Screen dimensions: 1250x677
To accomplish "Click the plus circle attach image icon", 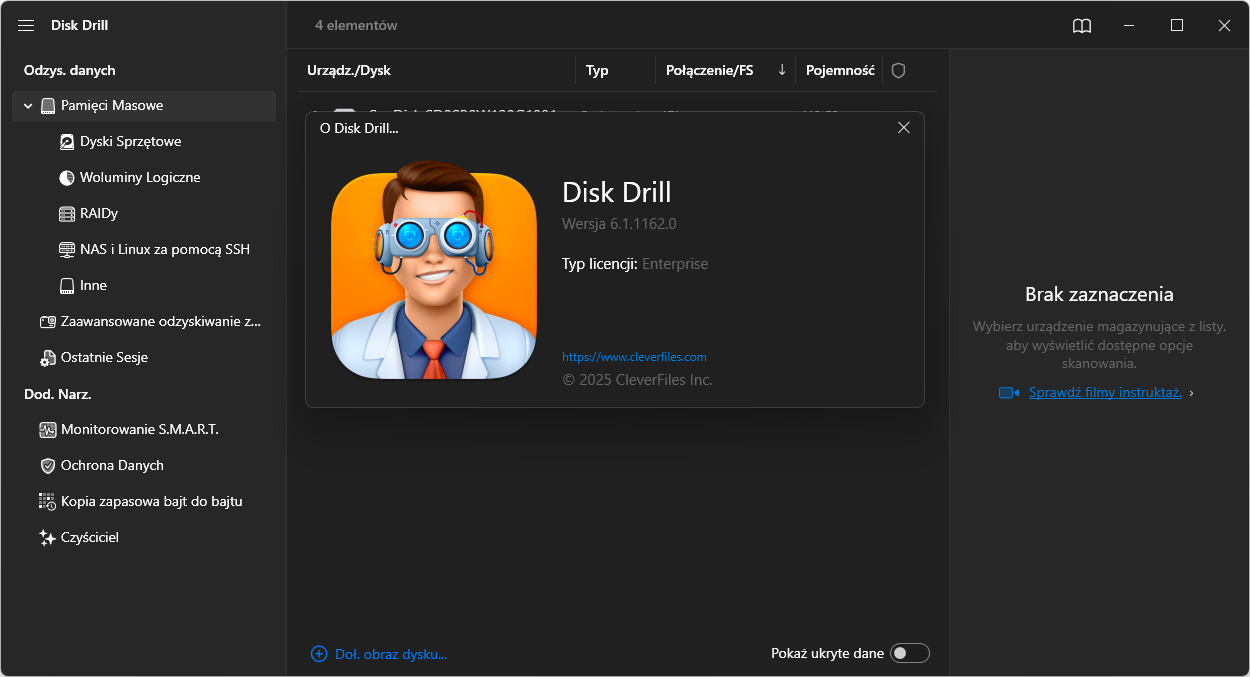I will coord(319,654).
